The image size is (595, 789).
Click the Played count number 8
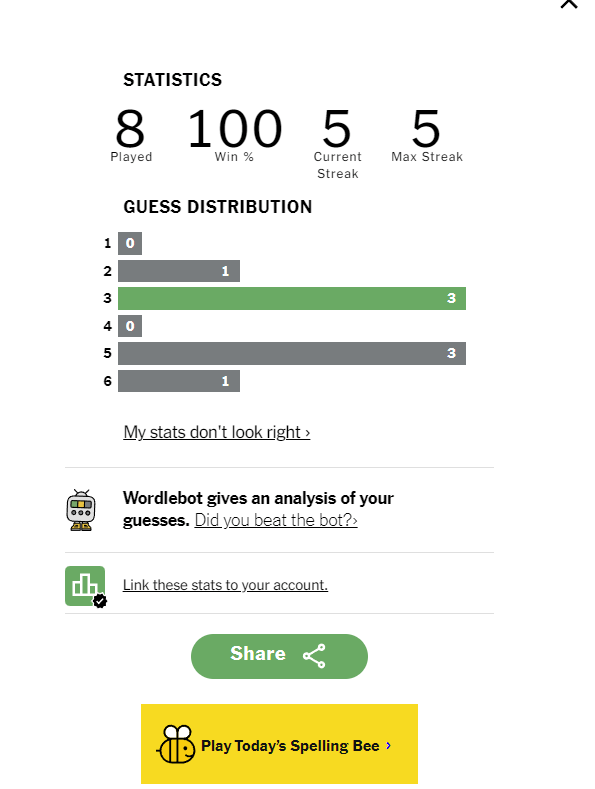point(130,128)
